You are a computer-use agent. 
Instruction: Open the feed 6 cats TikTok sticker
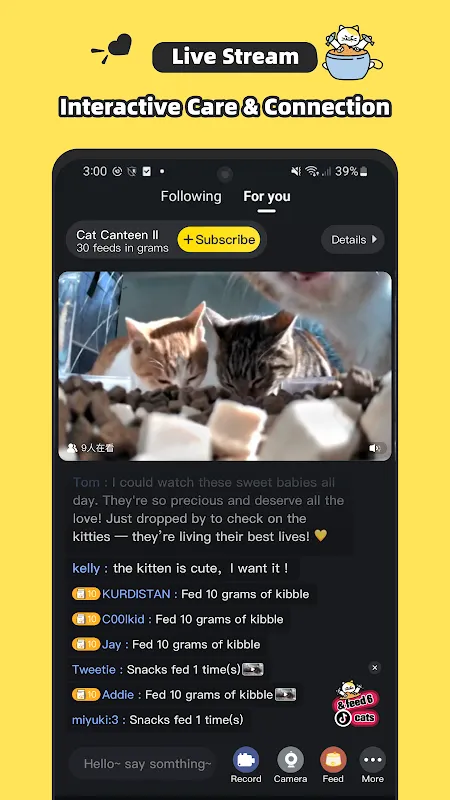[x=356, y=704]
